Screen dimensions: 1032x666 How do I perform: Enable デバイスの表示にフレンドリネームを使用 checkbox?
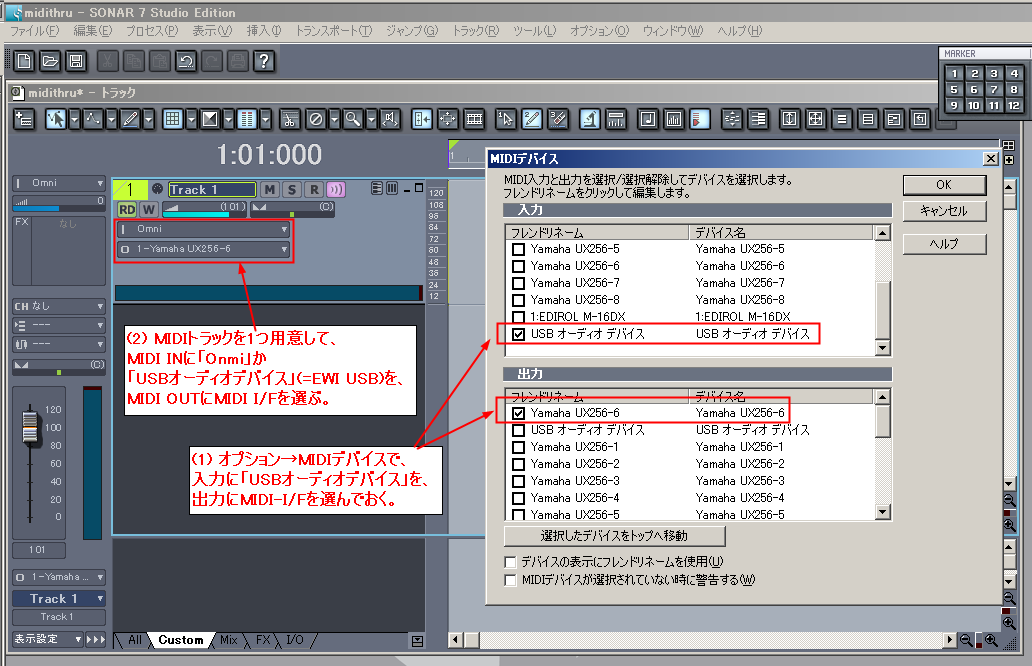tap(510, 562)
